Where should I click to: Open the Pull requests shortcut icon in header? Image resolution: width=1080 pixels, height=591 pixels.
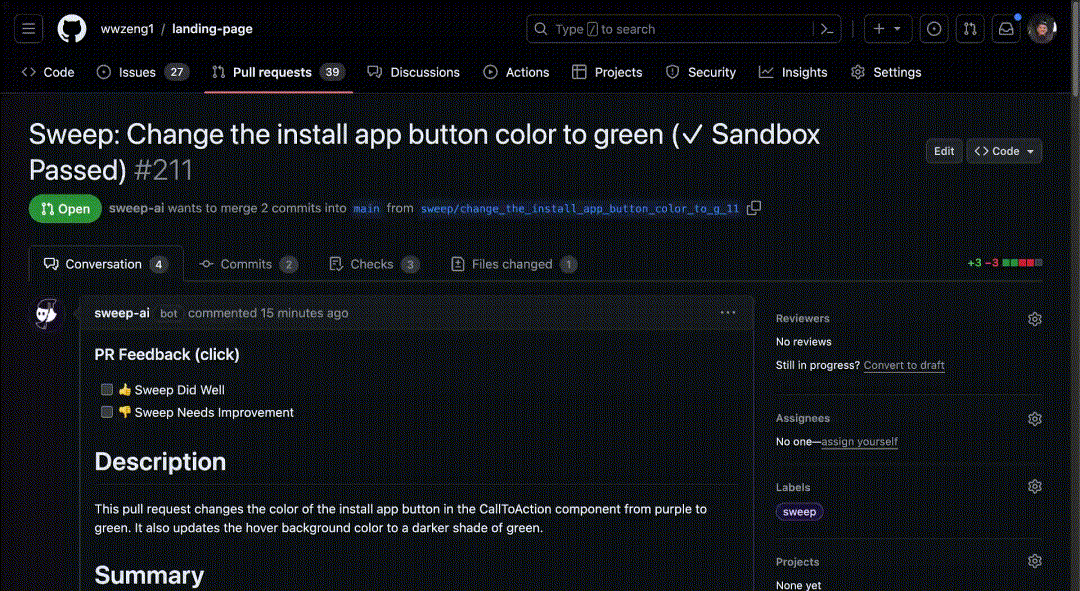pos(970,29)
